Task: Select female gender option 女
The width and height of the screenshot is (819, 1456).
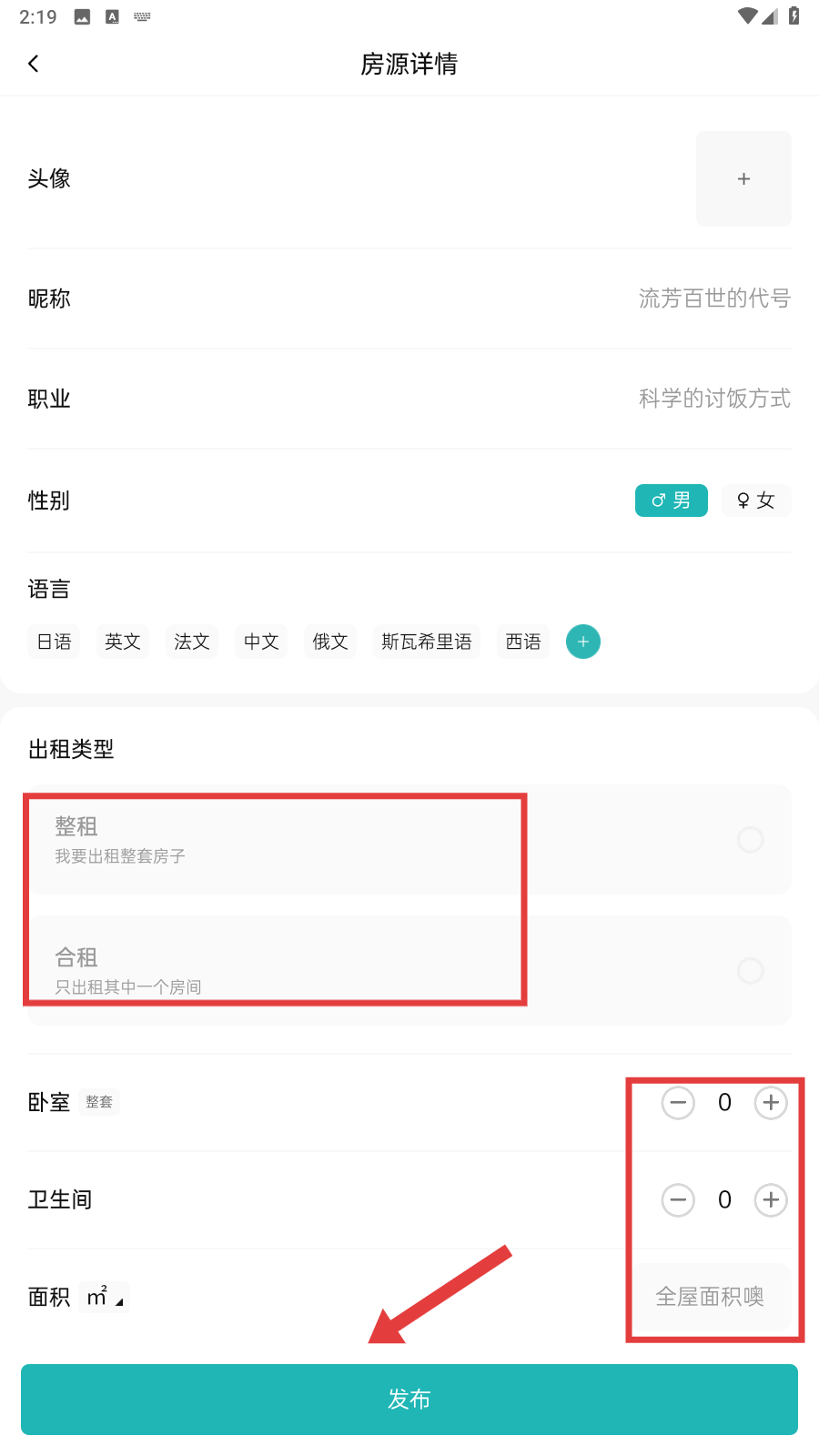Action: (756, 500)
